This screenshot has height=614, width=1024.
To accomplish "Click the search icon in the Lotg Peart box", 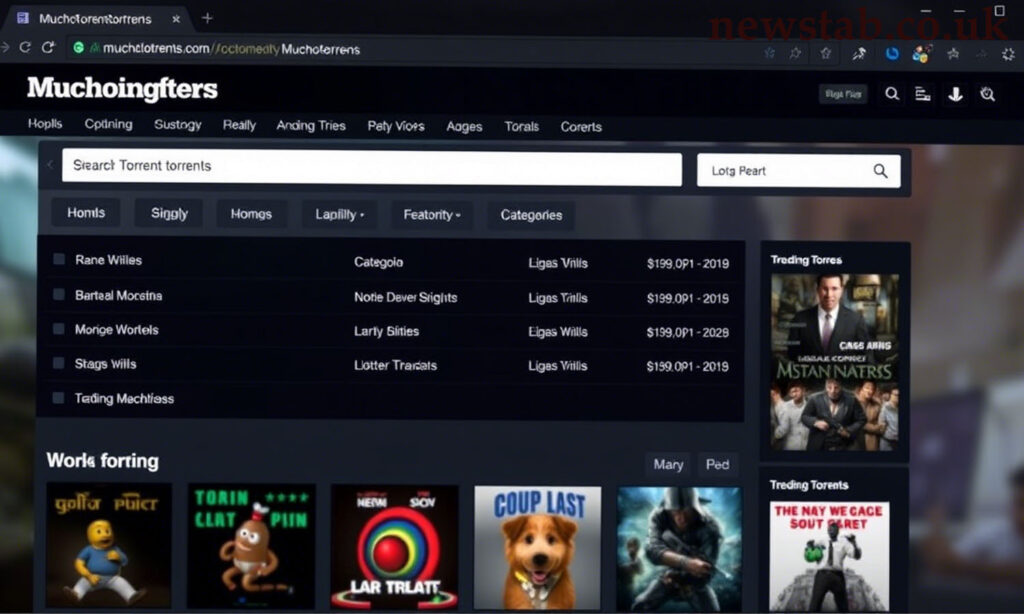I will (880, 171).
